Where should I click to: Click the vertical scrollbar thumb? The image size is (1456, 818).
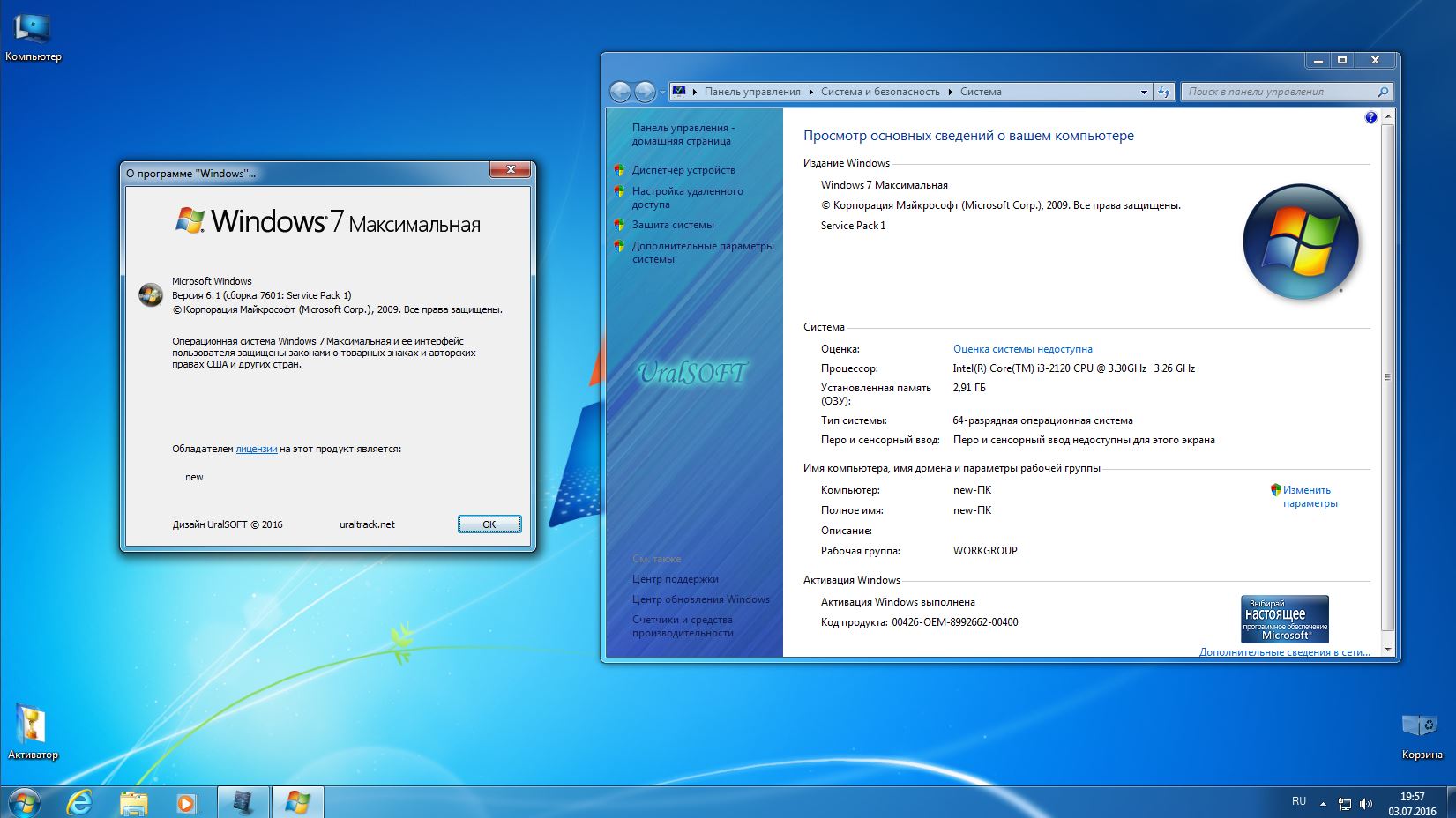(1387, 377)
